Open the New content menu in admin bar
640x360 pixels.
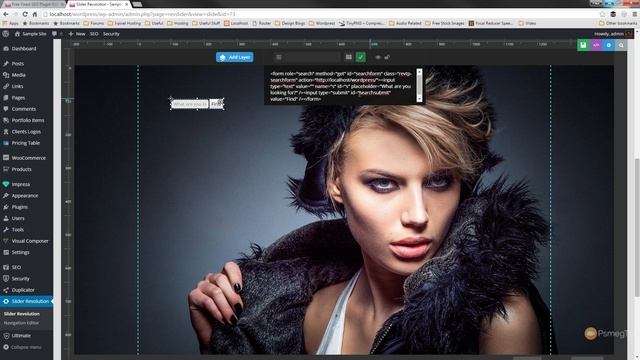click(77, 34)
